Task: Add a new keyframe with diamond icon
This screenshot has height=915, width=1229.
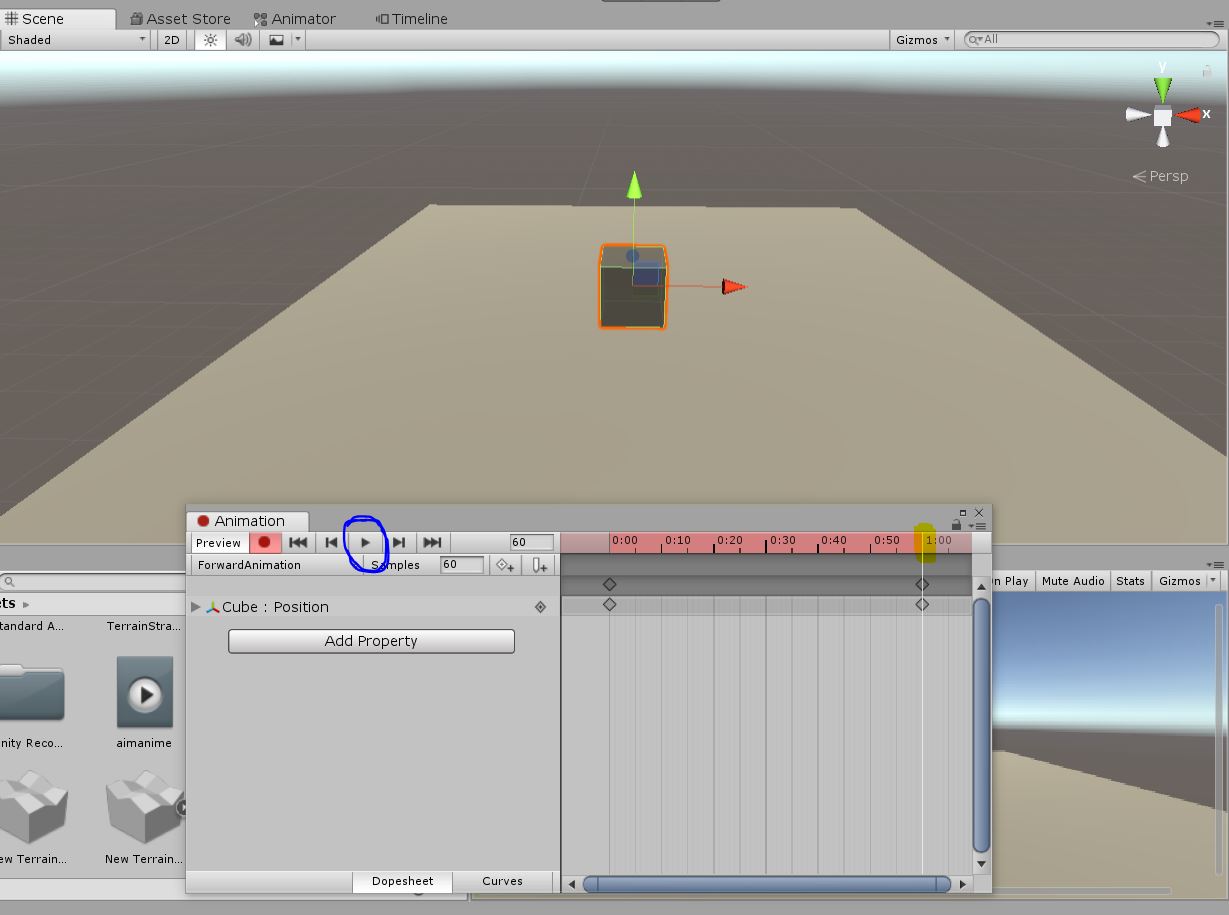Action: tap(504, 565)
